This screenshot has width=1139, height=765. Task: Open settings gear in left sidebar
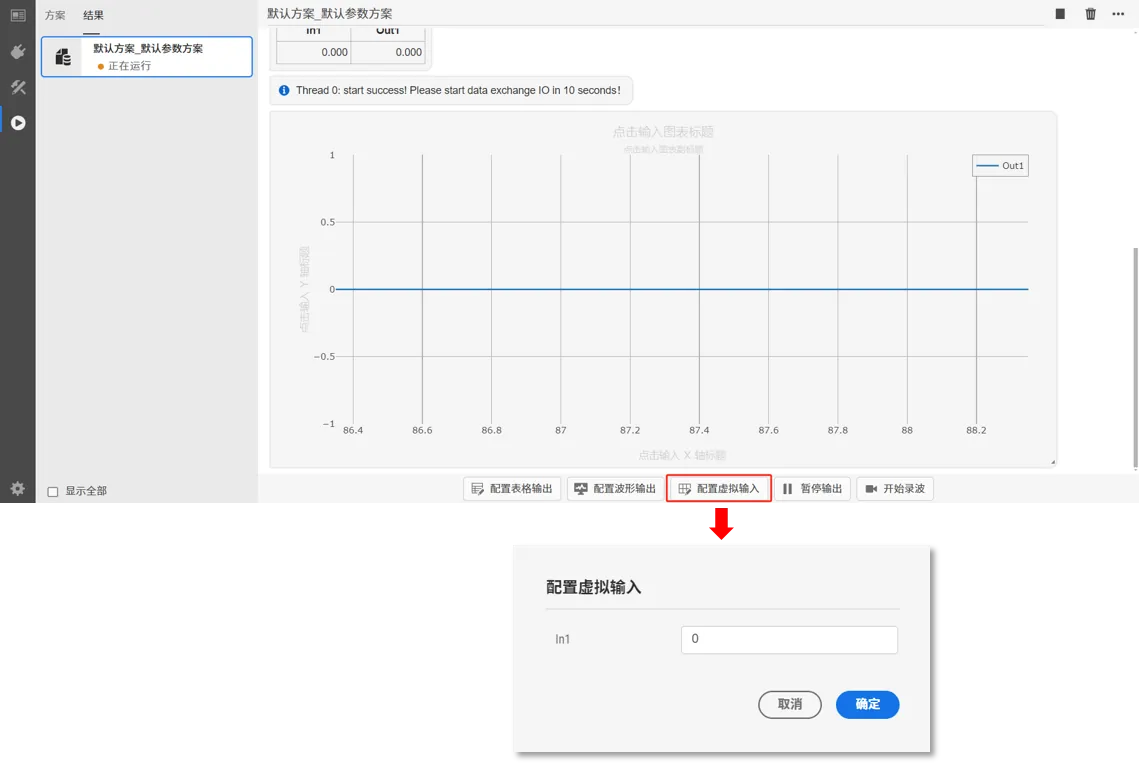(x=17, y=489)
